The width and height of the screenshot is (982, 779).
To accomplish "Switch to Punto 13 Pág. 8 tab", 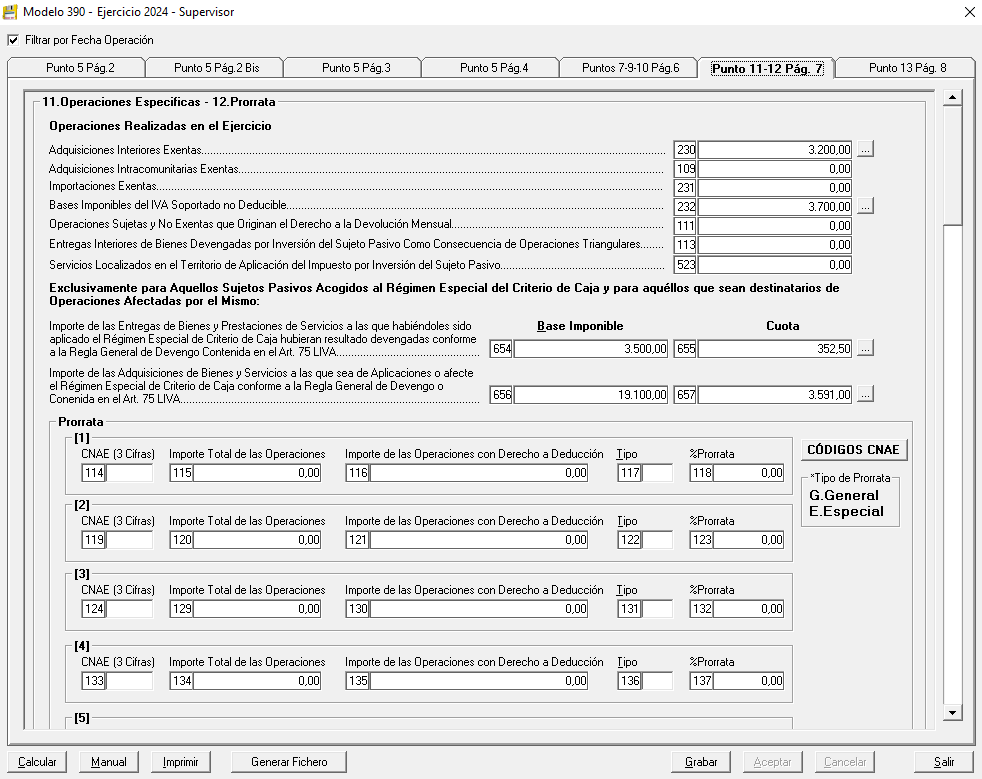I will tap(907, 68).
